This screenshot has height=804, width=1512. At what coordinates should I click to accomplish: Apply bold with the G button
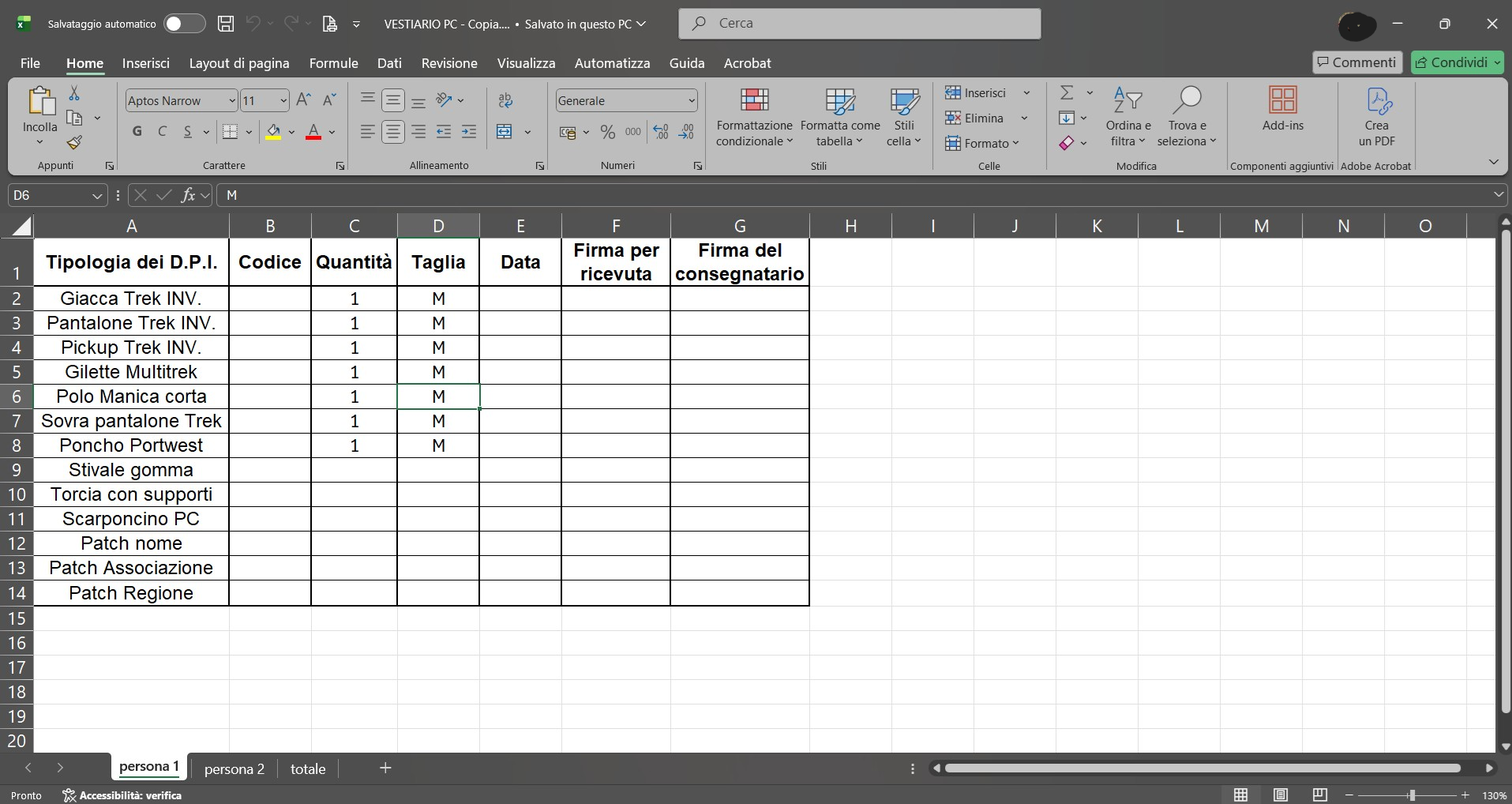[x=137, y=132]
